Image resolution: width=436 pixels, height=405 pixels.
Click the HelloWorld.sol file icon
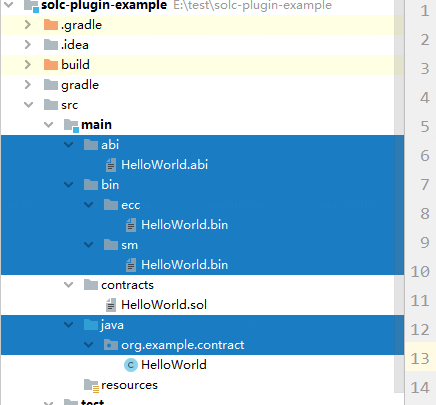[x=111, y=305]
